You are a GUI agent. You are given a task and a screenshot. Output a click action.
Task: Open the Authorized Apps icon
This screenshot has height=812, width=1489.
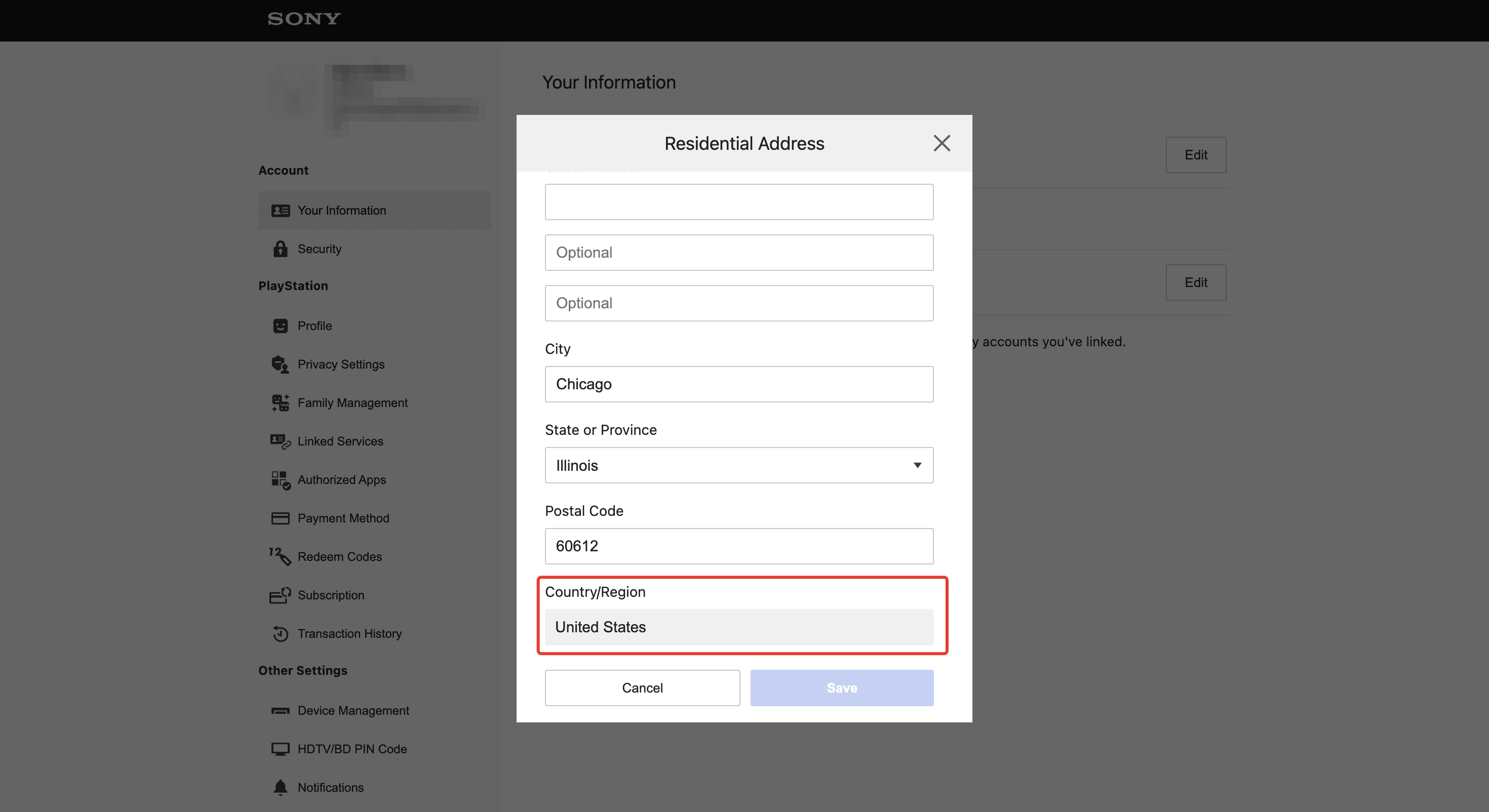[x=281, y=480]
